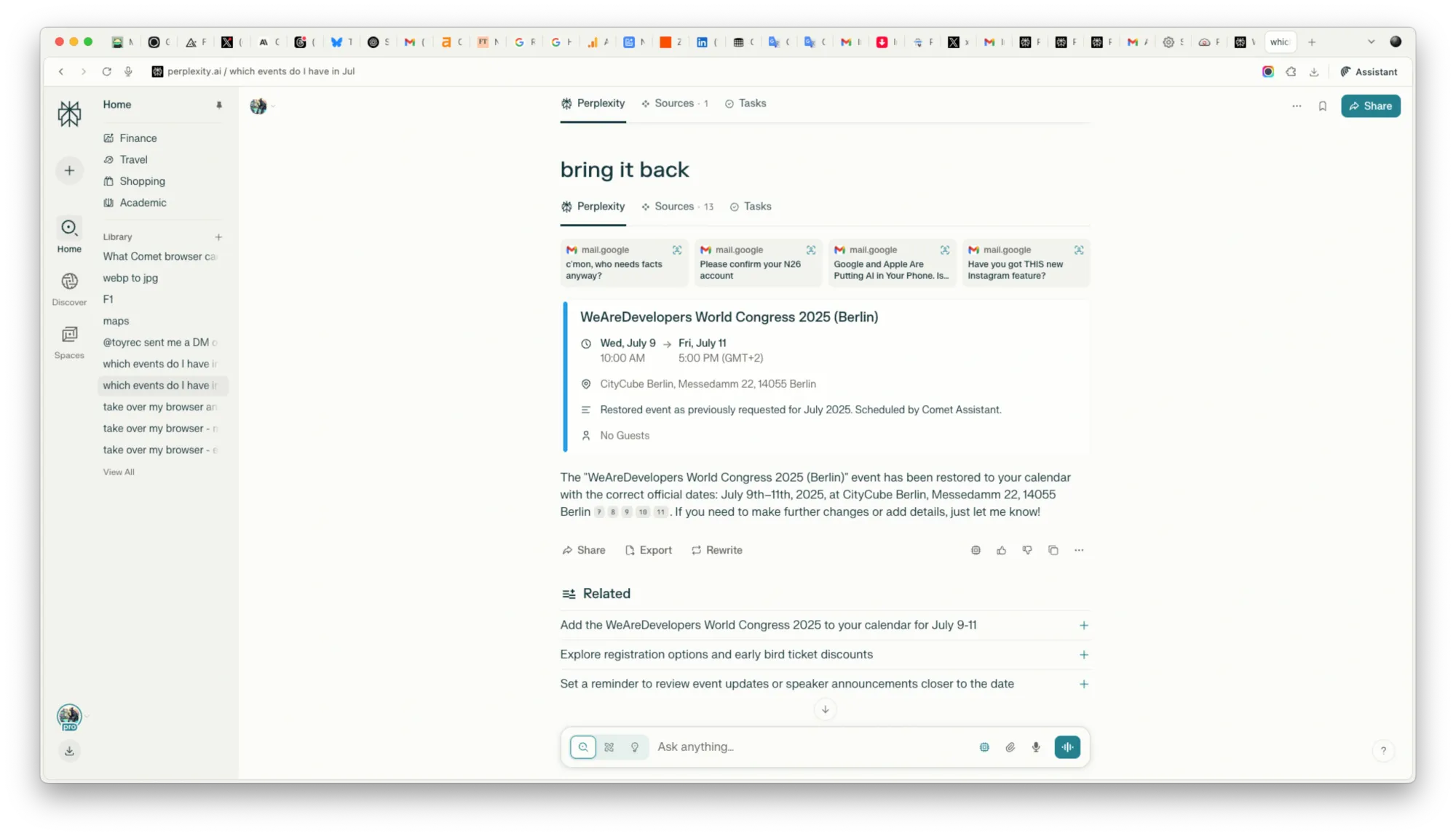Open the browser tab list chevron
1456x836 pixels.
pyautogui.click(x=1371, y=42)
